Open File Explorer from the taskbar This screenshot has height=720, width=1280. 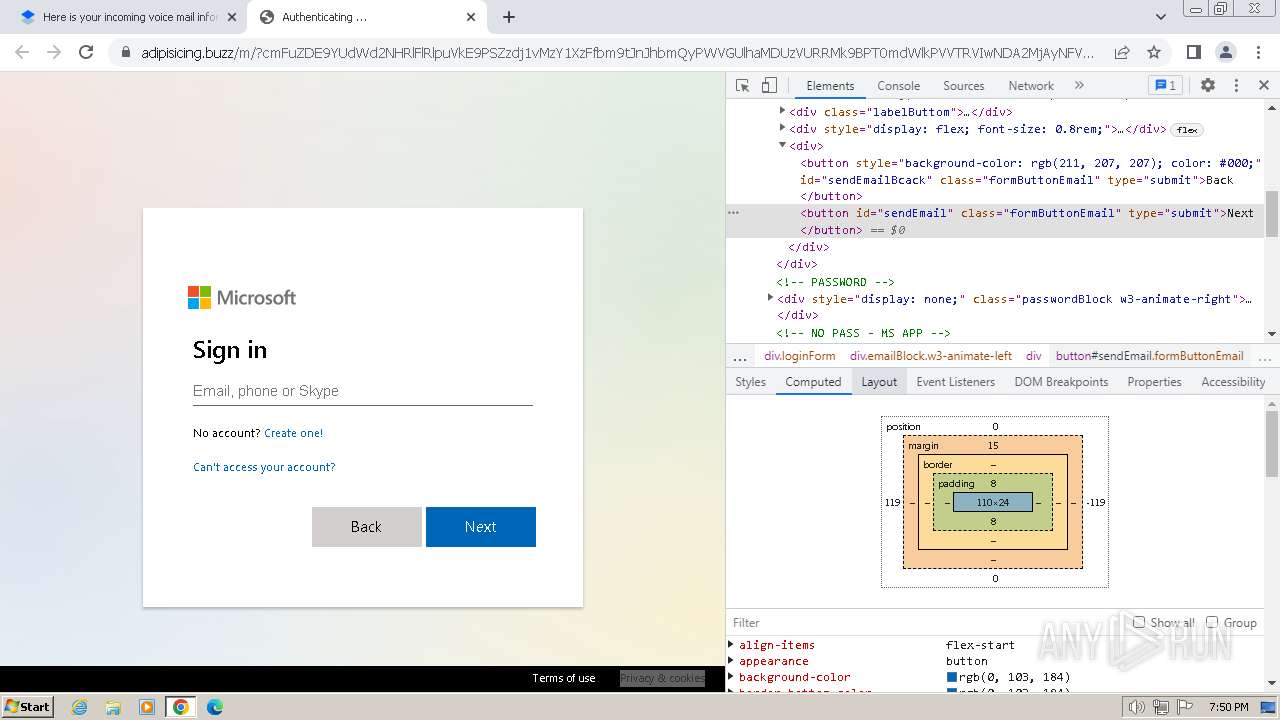[x=113, y=707]
